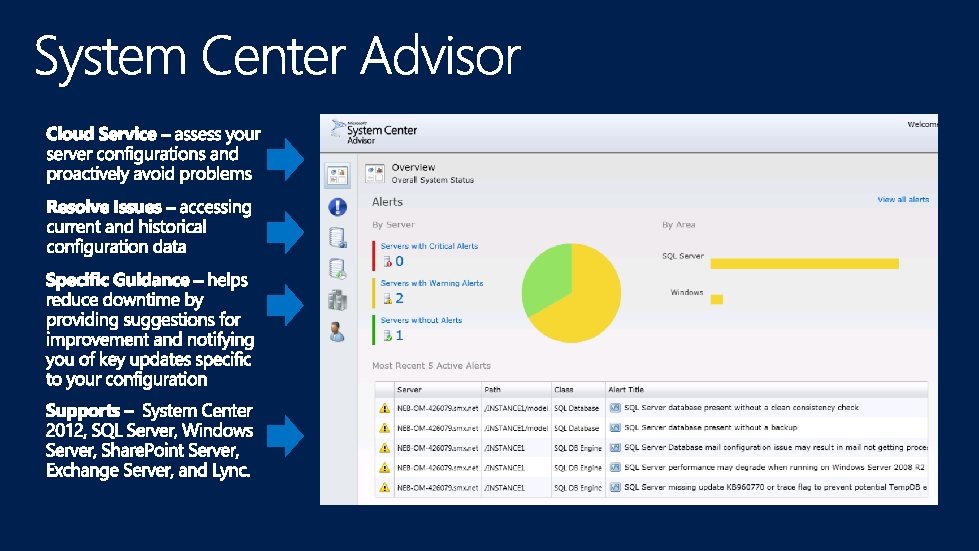The width and height of the screenshot is (979, 551).
Task: Click warning triangle on the 'without a backup' row
Action: (x=384, y=428)
